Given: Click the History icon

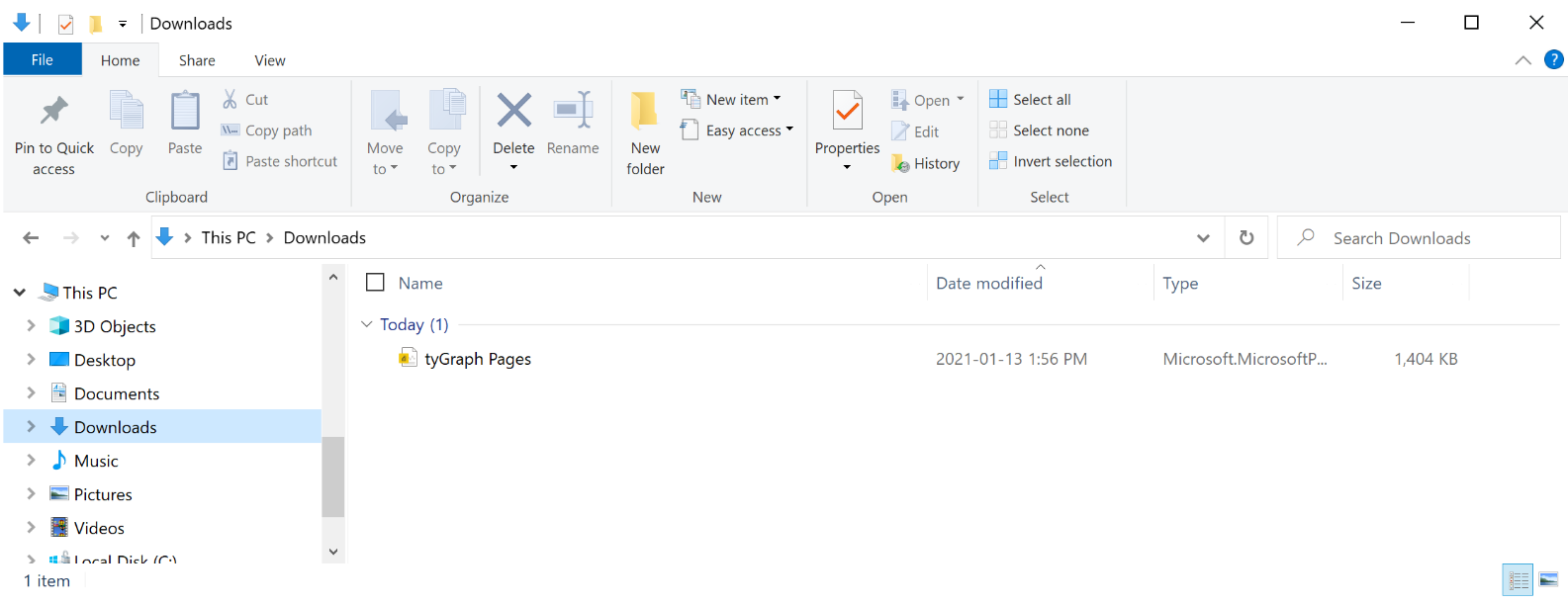Looking at the screenshot, I should pyautogui.click(x=900, y=163).
